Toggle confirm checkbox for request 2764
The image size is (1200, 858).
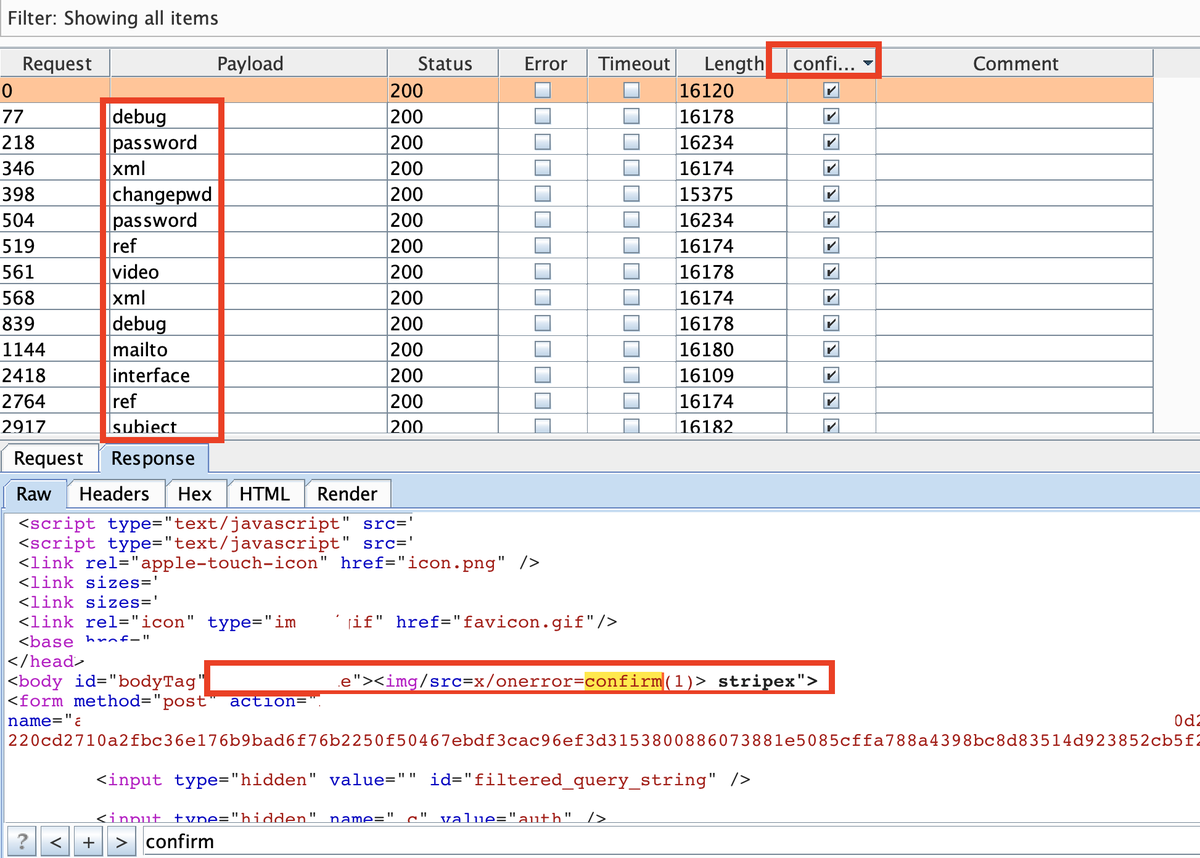click(831, 401)
